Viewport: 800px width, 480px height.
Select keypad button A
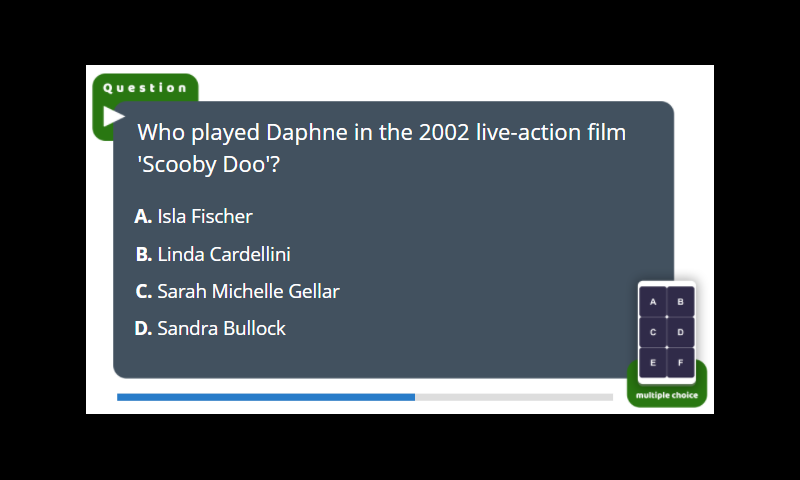point(653,301)
